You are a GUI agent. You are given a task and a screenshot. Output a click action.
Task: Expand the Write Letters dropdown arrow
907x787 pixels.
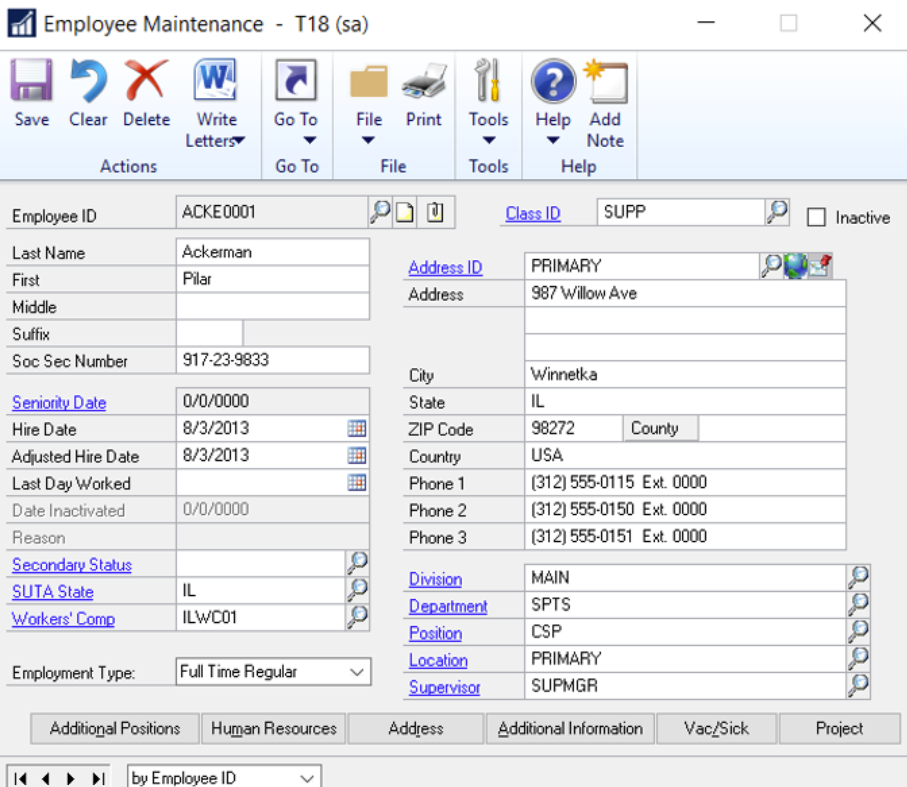[x=239, y=141]
